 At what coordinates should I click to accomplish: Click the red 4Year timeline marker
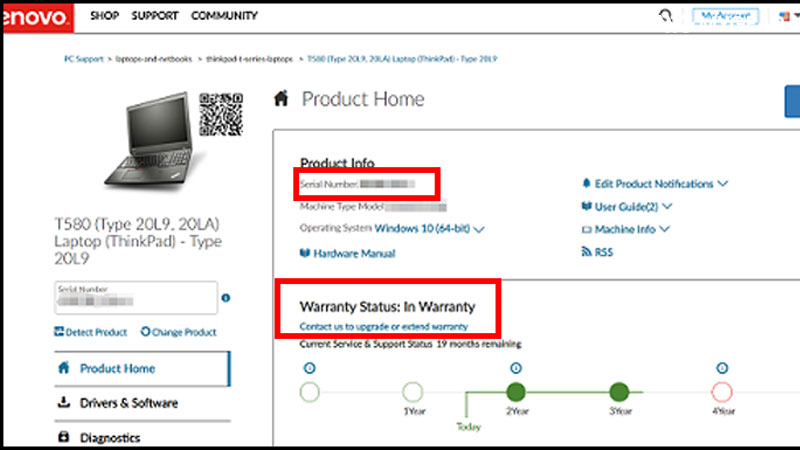click(722, 392)
